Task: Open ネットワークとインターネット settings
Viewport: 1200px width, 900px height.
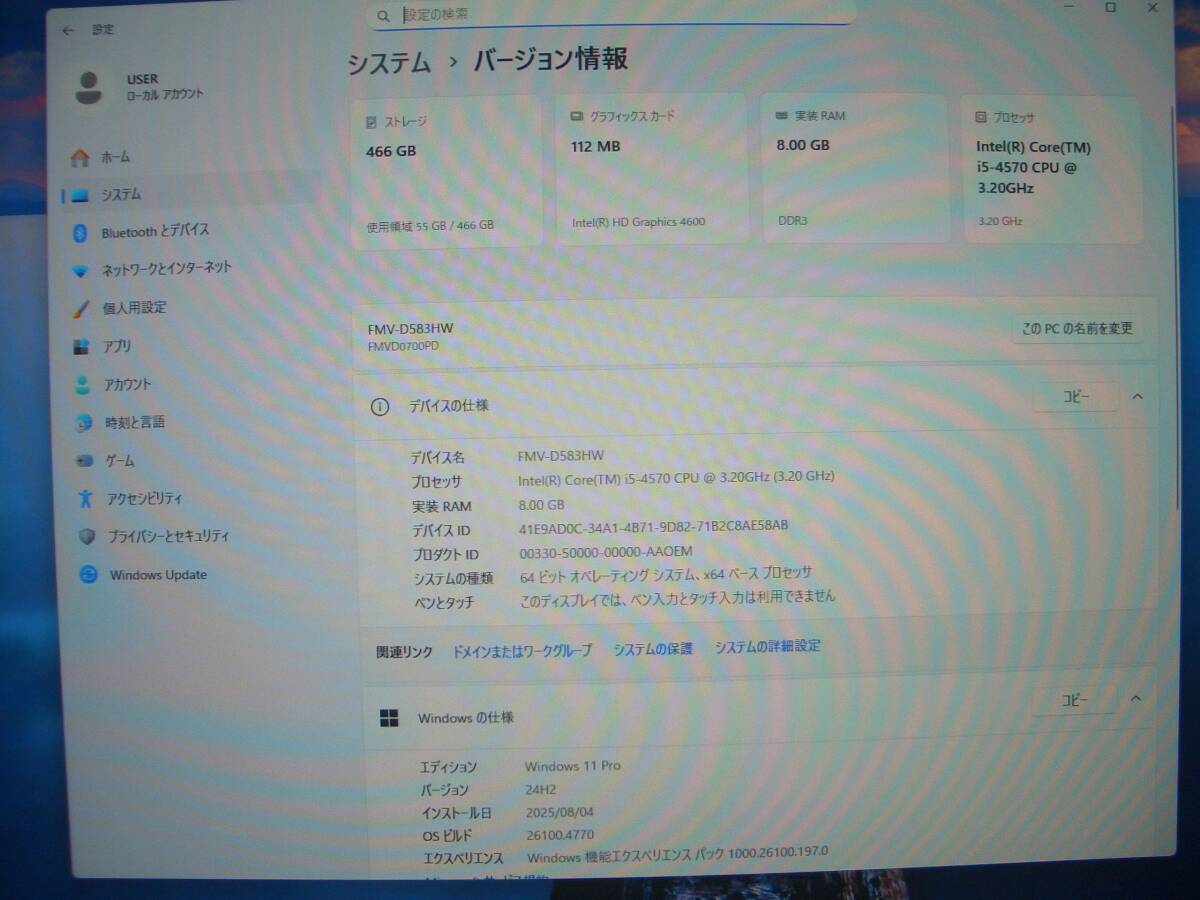Action: click(x=167, y=269)
